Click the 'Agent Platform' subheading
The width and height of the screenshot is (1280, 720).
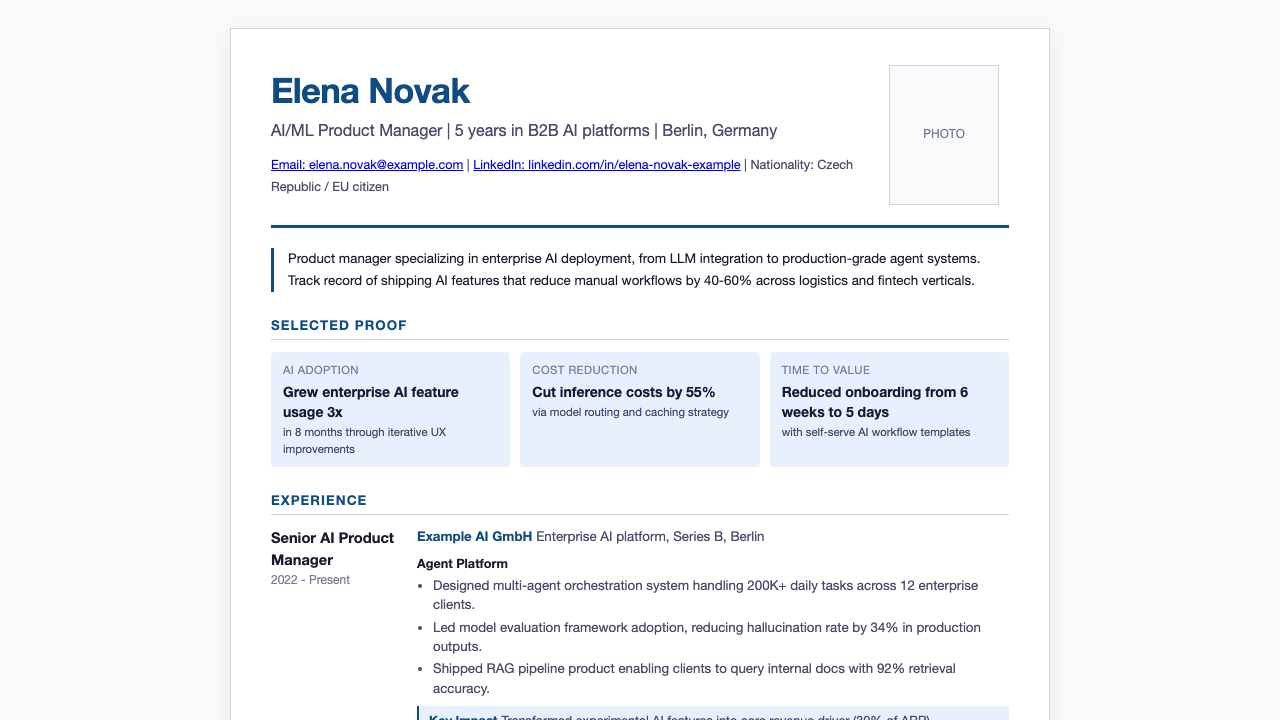pyautogui.click(x=462, y=564)
